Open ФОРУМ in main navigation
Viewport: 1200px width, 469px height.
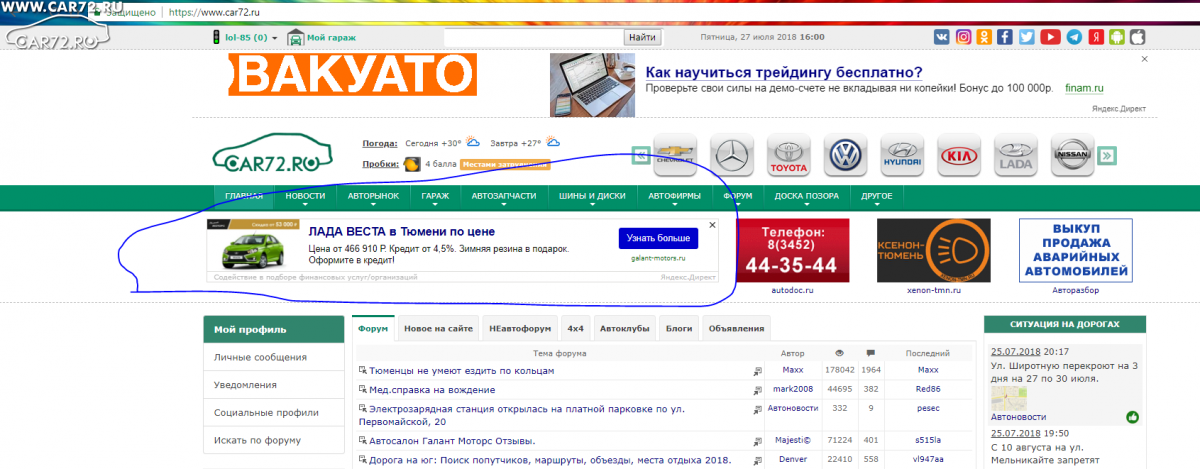click(x=738, y=196)
